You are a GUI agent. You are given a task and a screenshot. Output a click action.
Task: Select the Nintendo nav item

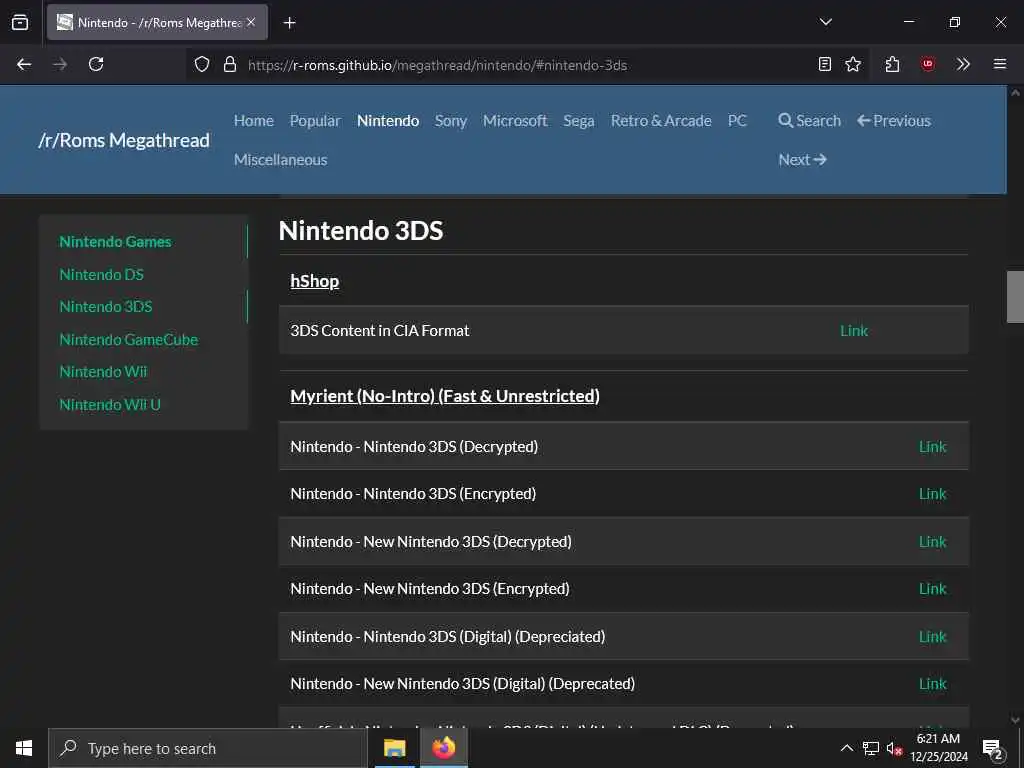point(388,121)
